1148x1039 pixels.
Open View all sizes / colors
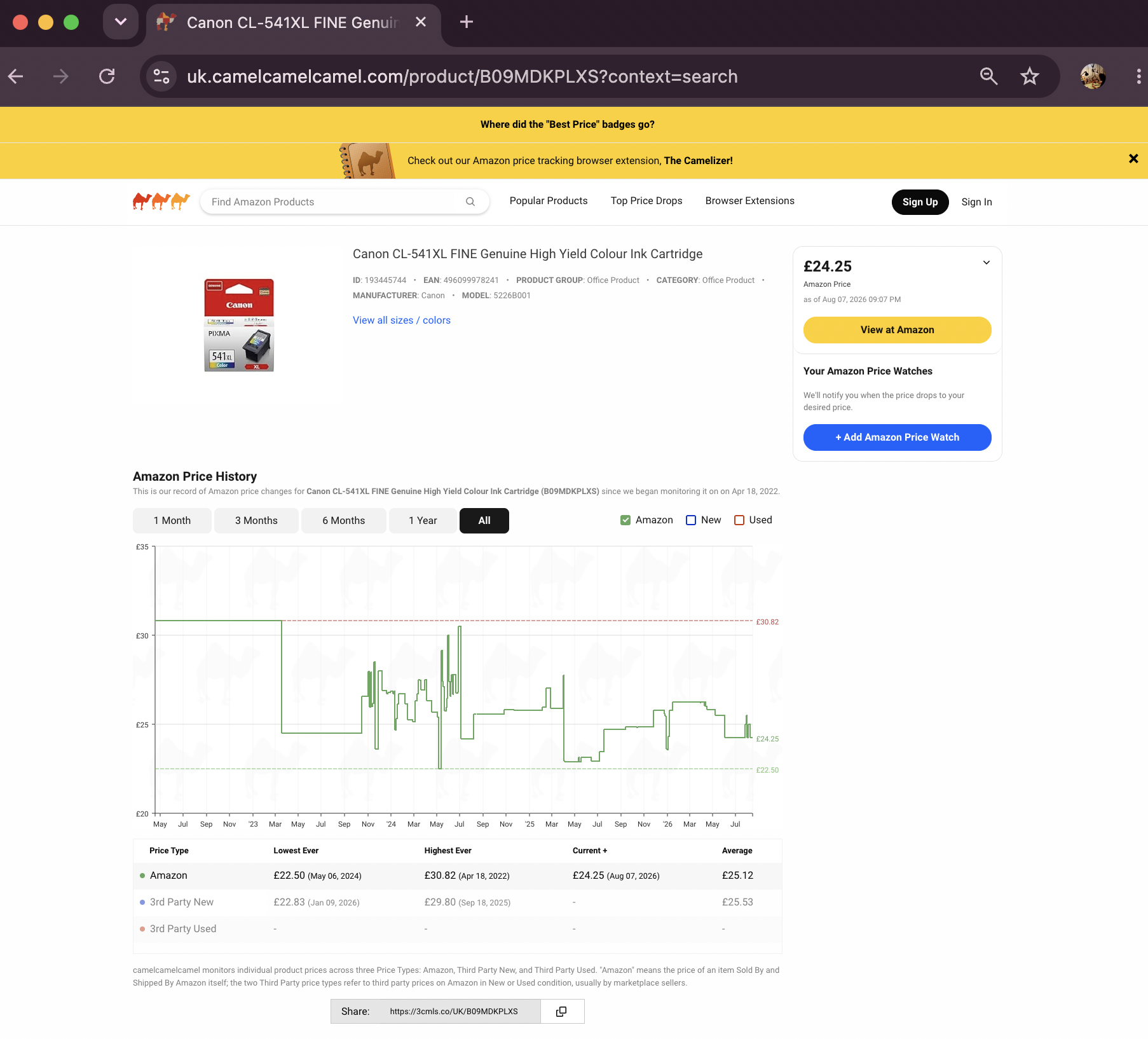(x=402, y=320)
